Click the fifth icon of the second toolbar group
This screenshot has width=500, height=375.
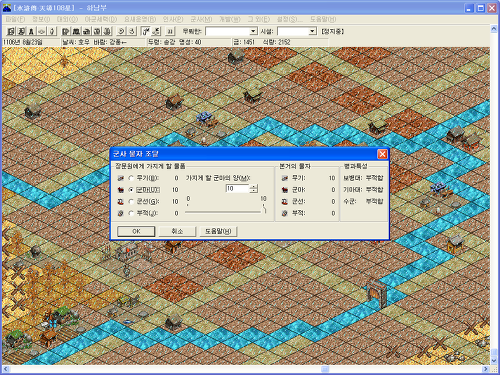[107, 31]
